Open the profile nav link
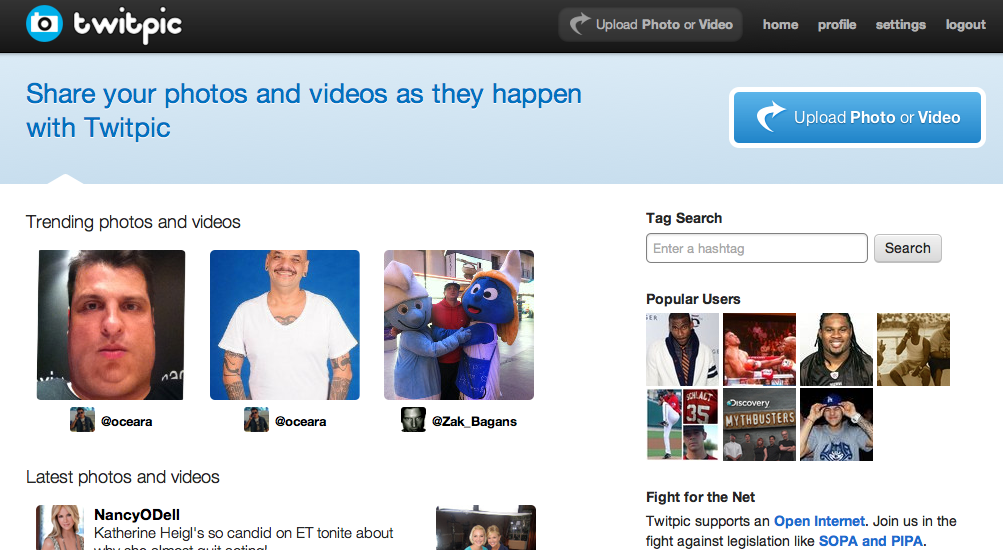Viewport: 1003px width, 550px height. pos(837,24)
